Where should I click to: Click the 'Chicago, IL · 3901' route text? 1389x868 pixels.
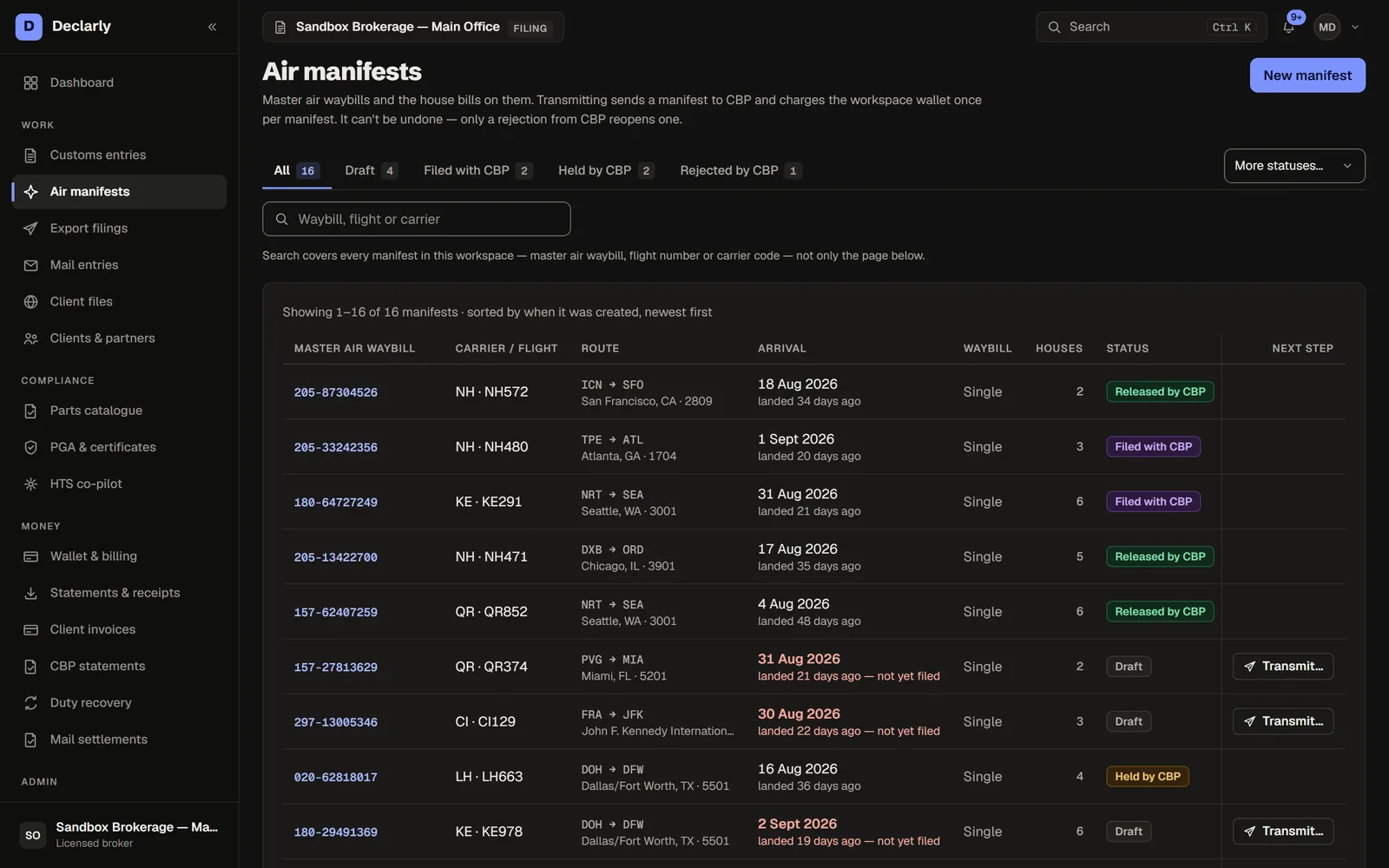pos(628,566)
